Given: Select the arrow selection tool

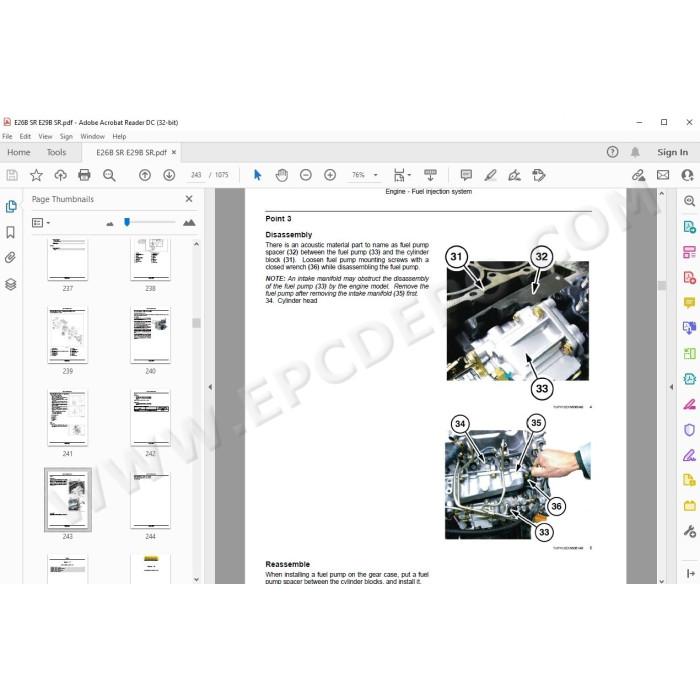Looking at the screenshot, I should 257,175.
